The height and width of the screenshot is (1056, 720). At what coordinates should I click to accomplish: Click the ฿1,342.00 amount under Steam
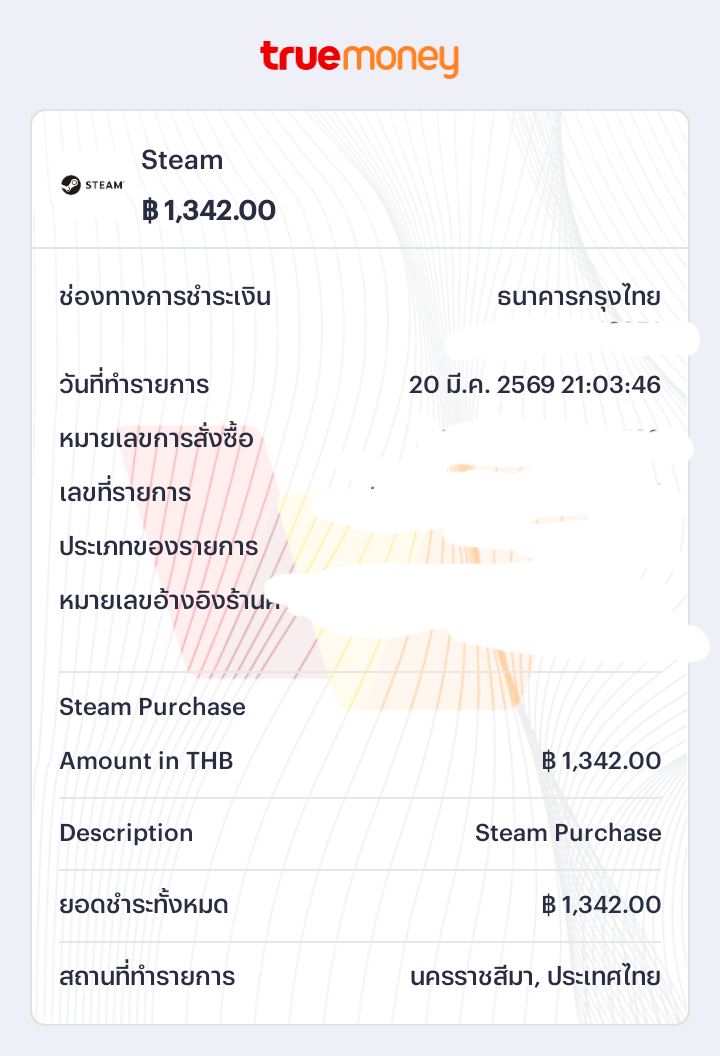208,211
